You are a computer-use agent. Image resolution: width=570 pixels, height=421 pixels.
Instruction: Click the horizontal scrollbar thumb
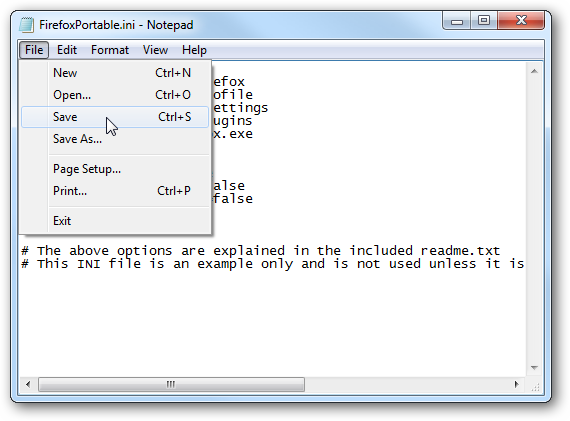(171, 384)
